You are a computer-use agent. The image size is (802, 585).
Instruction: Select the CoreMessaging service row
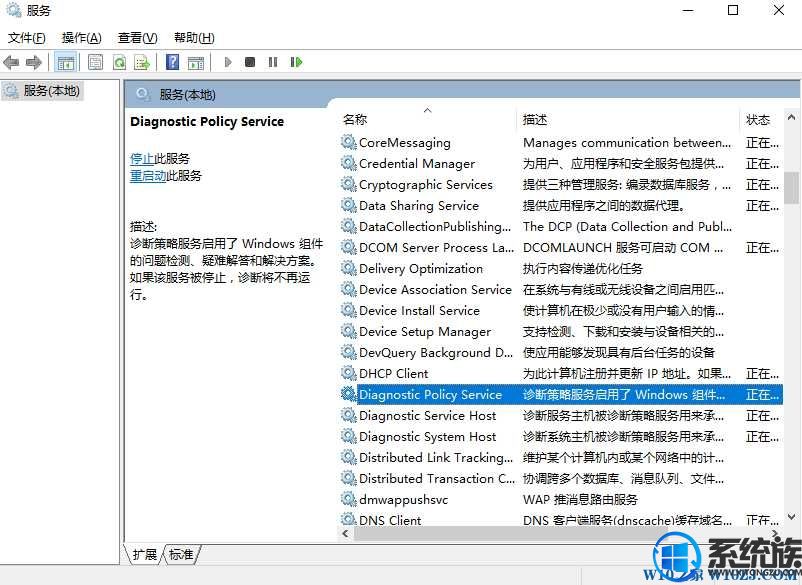(x=561, y=143)
